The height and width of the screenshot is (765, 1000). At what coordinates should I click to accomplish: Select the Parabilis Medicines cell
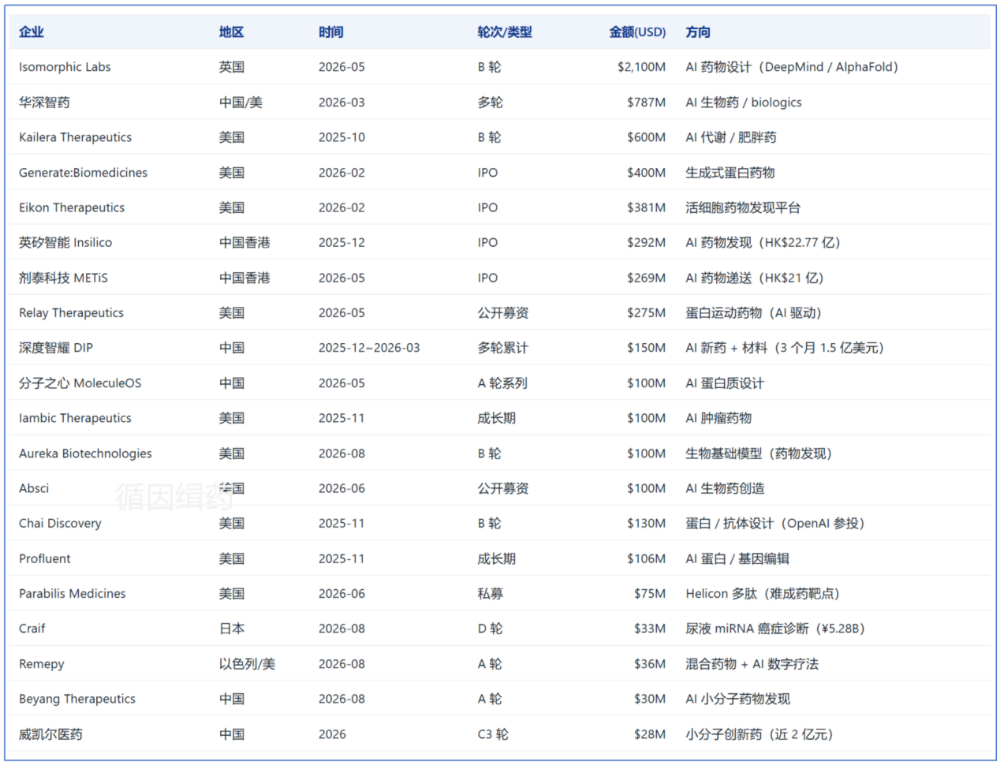(x=72, y=594)
